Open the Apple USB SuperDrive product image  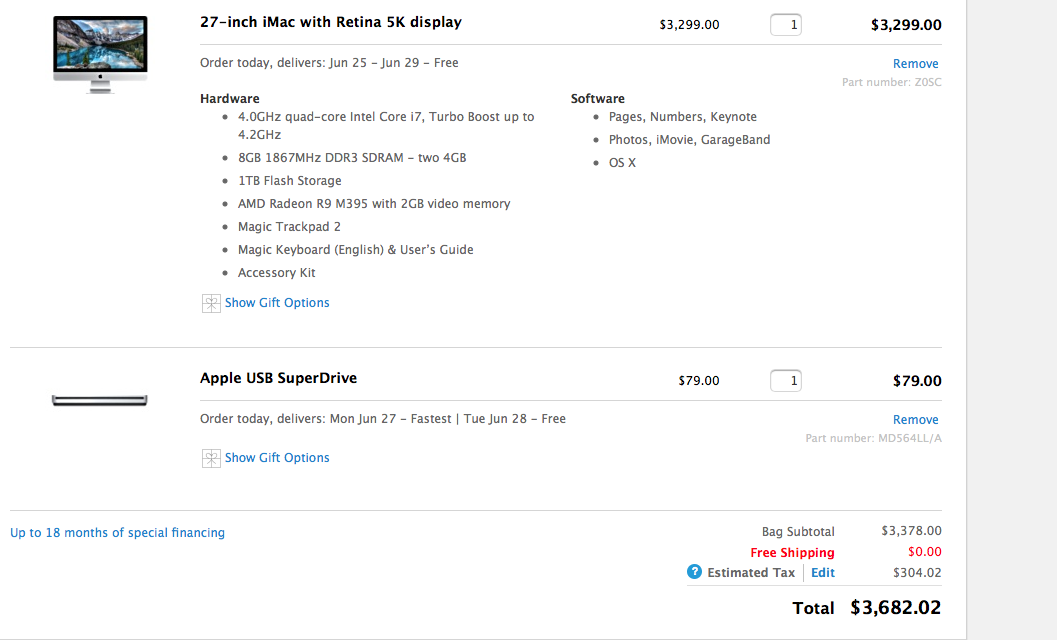click(x=100, y=400)
